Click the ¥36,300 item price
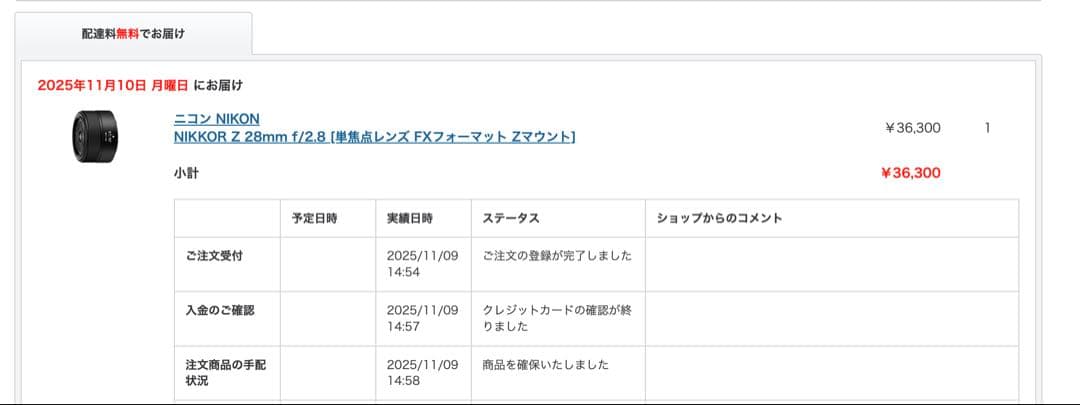Viewport: 1080px width, 405px height. click(912, 128)
